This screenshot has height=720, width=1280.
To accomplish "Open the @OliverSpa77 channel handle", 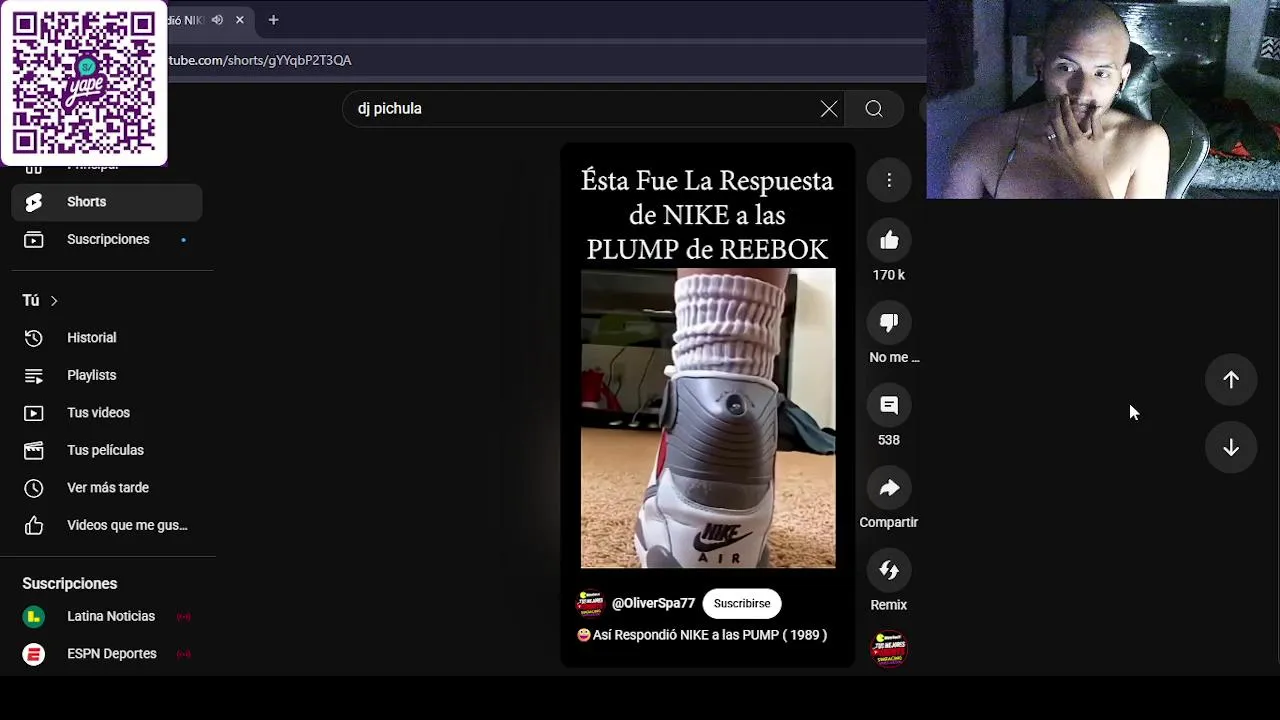I will 653,604.
